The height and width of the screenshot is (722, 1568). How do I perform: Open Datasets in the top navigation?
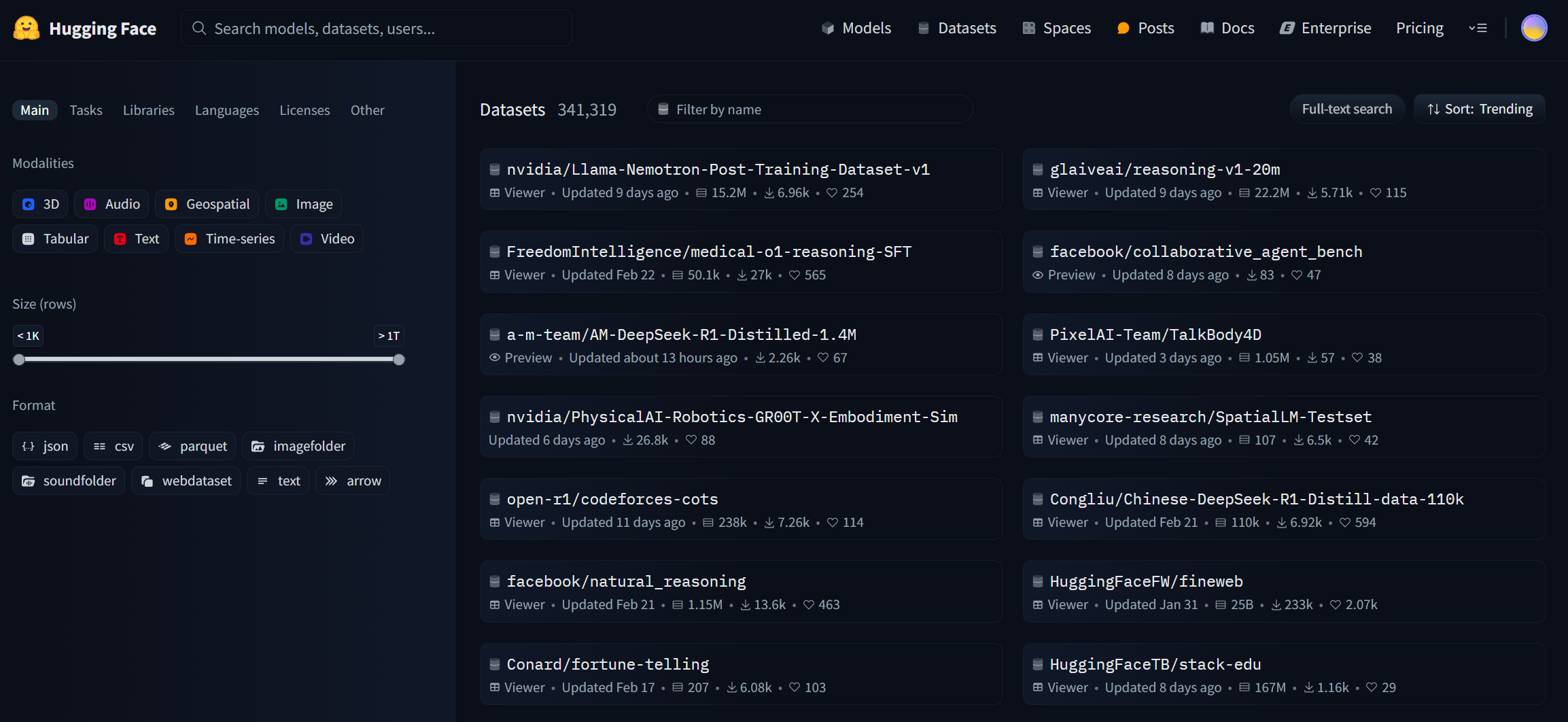[x=957, y=28]
